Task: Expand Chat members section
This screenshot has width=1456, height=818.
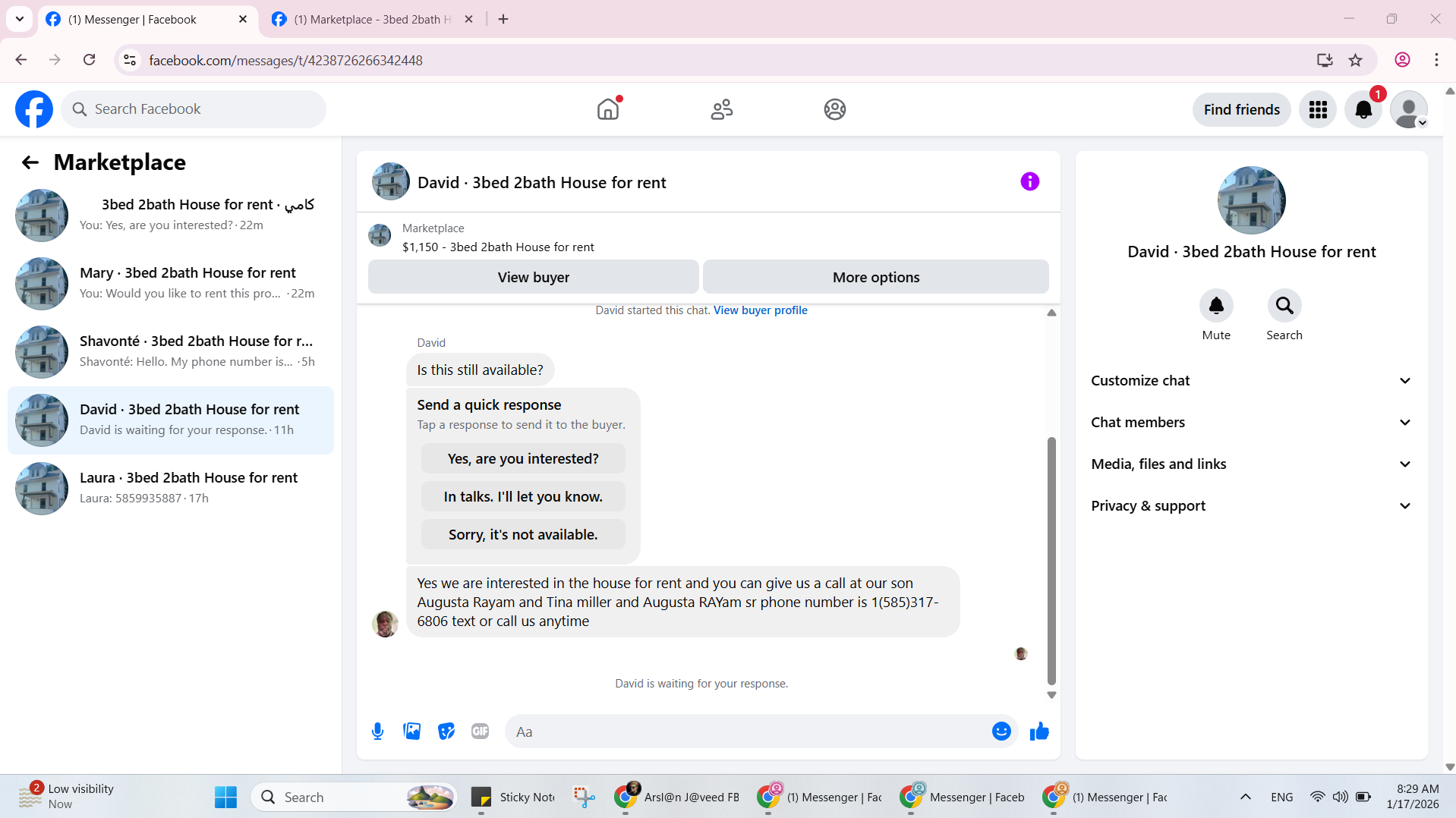Action: point(1251,423)
